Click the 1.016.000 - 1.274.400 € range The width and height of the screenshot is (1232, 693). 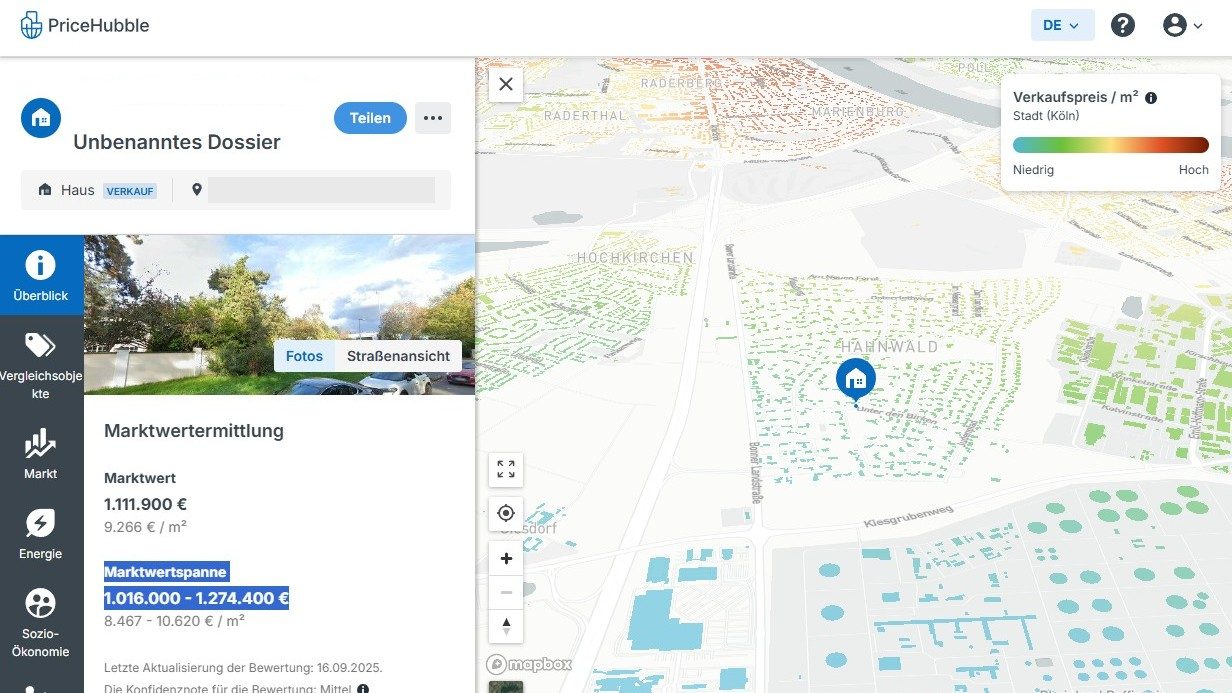(x=197, y=598)
